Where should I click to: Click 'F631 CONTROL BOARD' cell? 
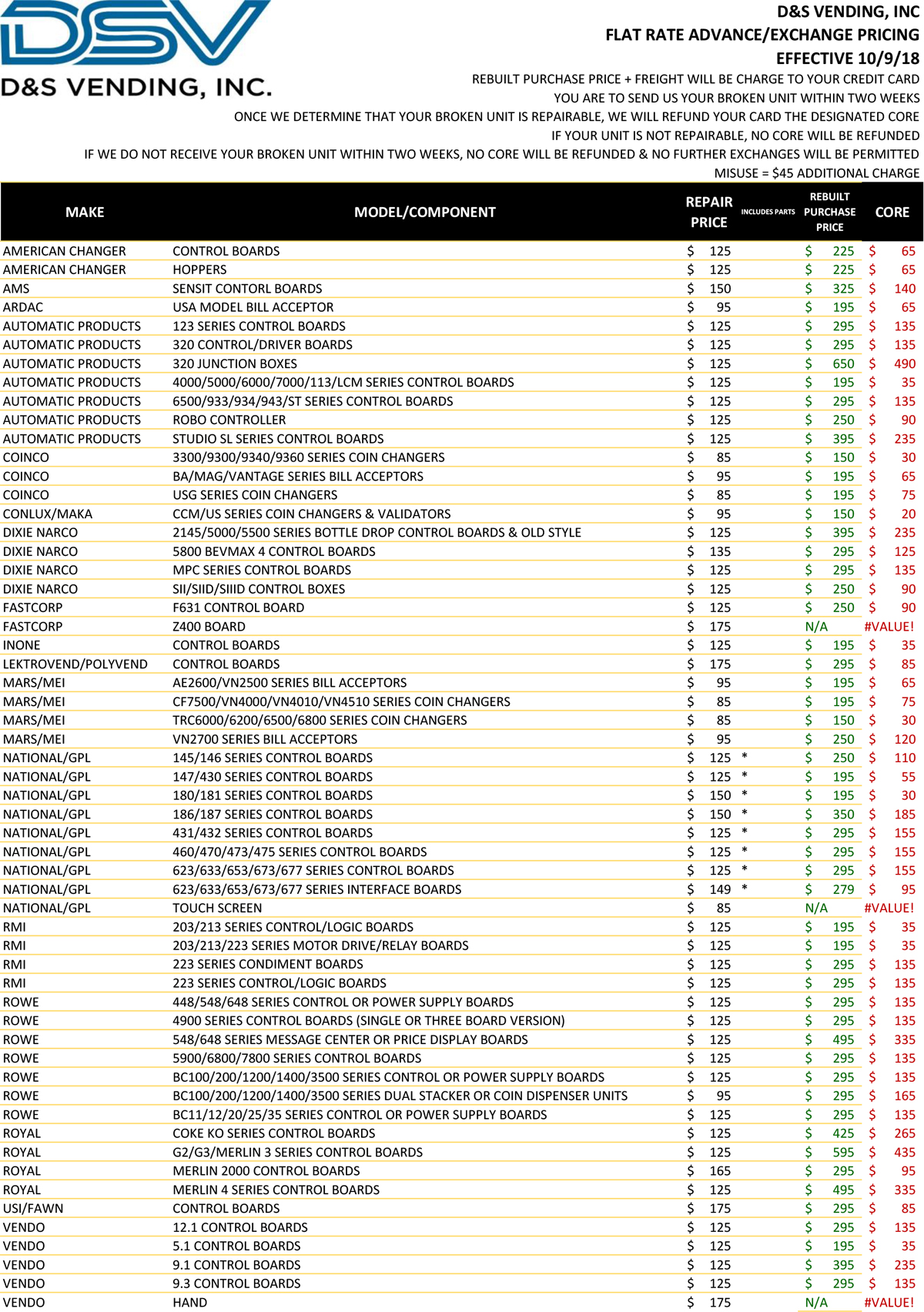pyautogui.click(x=238, y=607)
